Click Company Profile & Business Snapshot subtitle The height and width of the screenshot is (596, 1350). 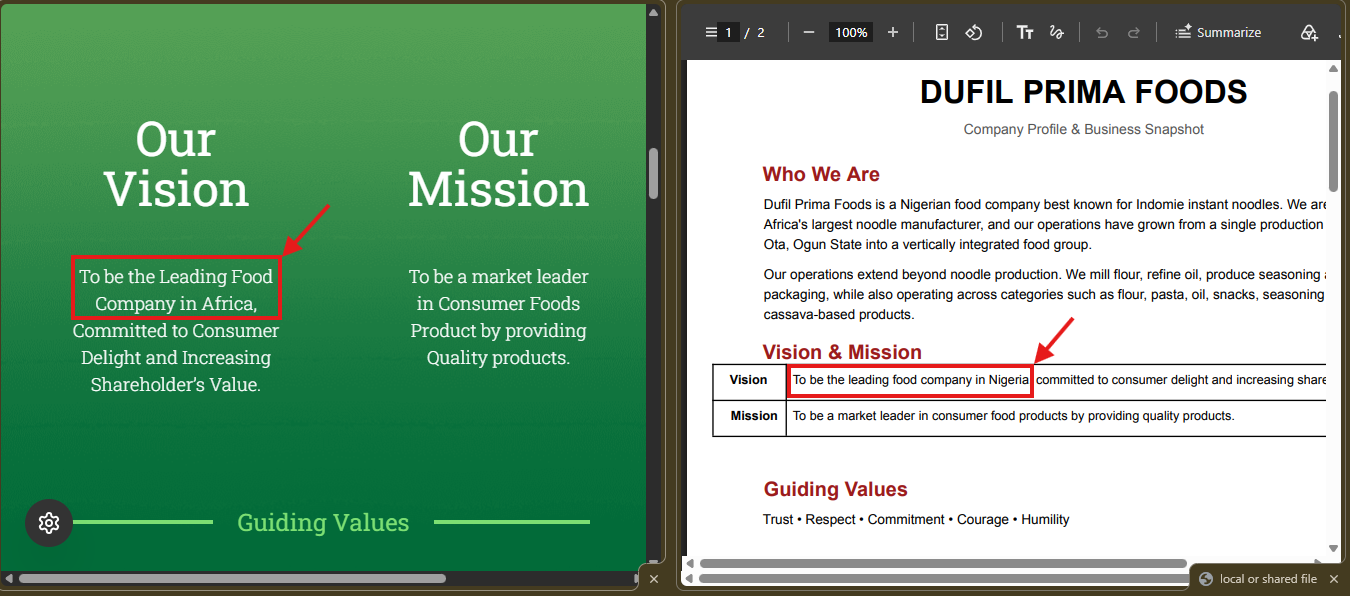tap(1083, 129)
